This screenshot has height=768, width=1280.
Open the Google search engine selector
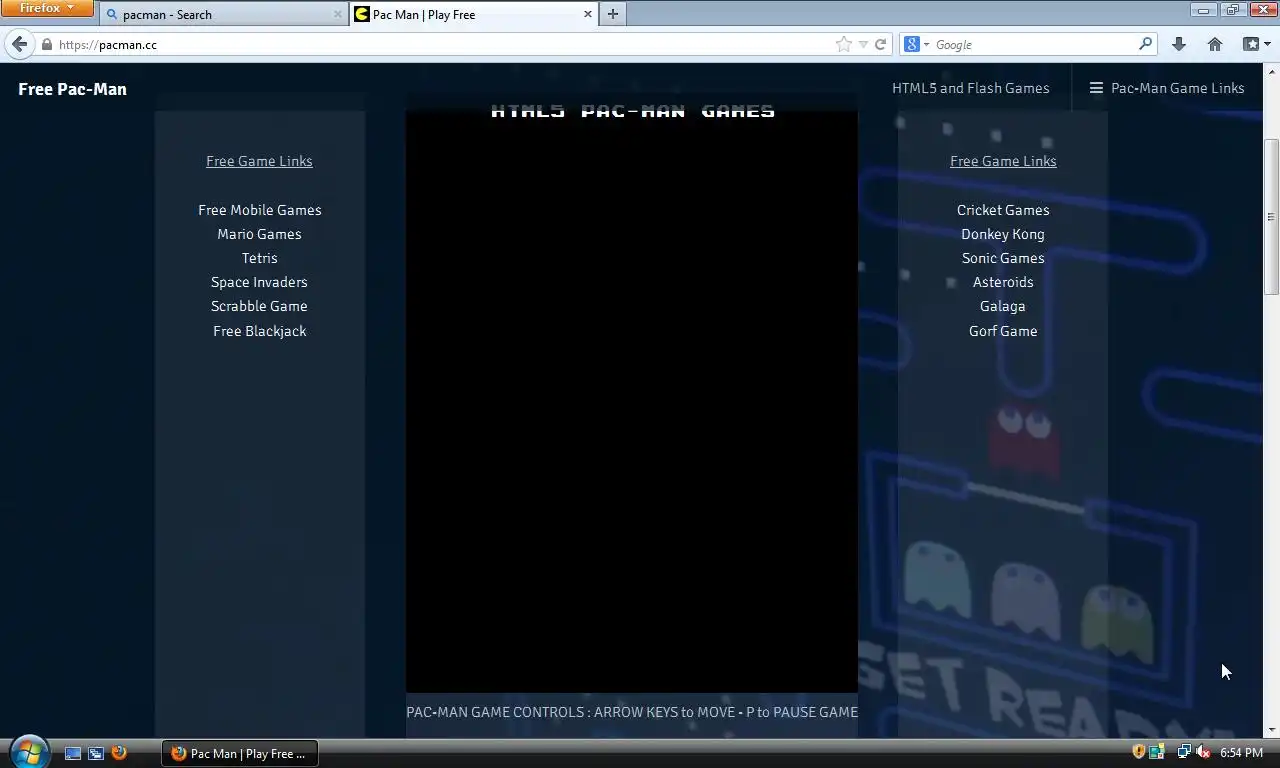click(916, 44)
